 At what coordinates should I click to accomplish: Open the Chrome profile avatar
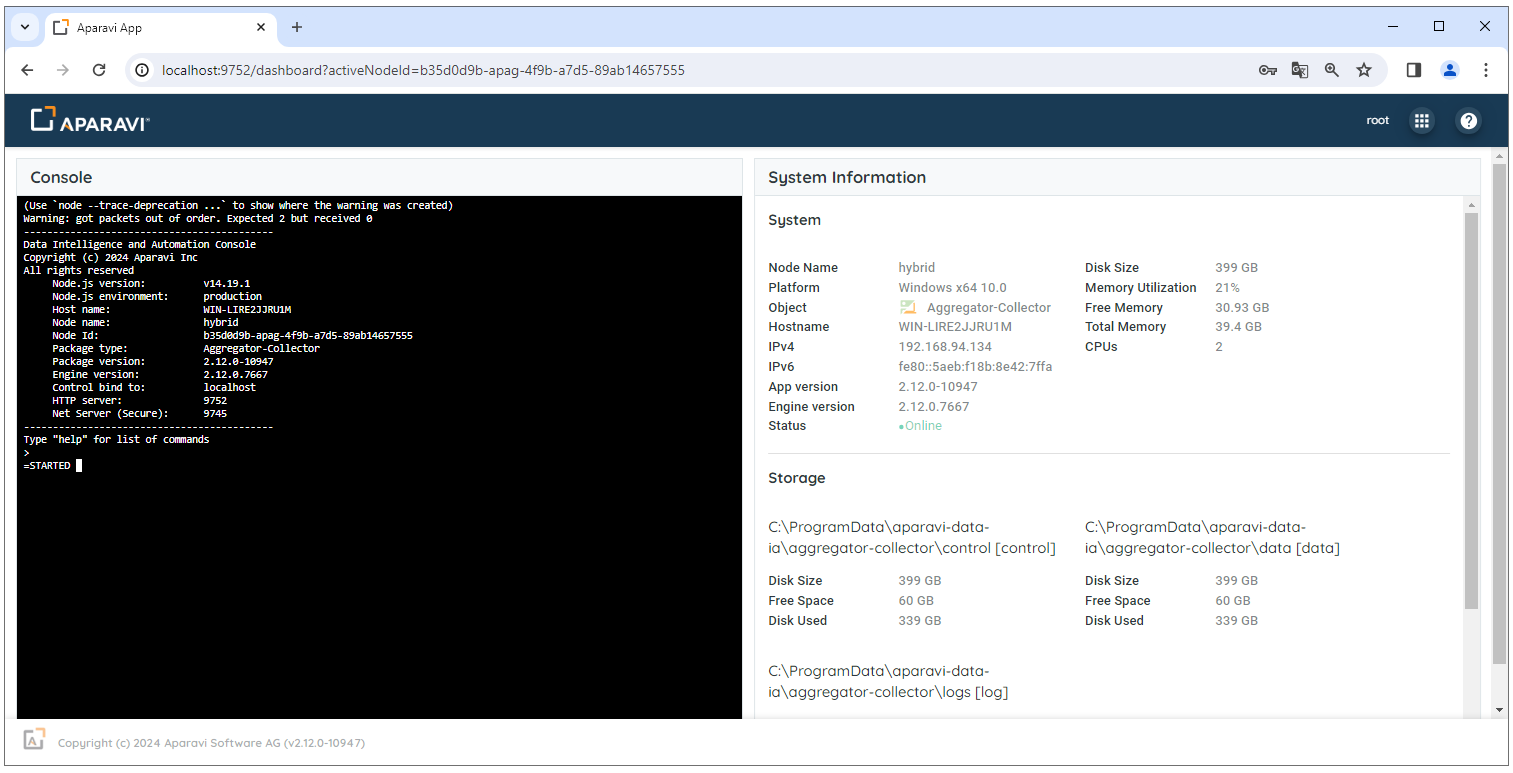pyautogui.click(x=1449, y=70)
